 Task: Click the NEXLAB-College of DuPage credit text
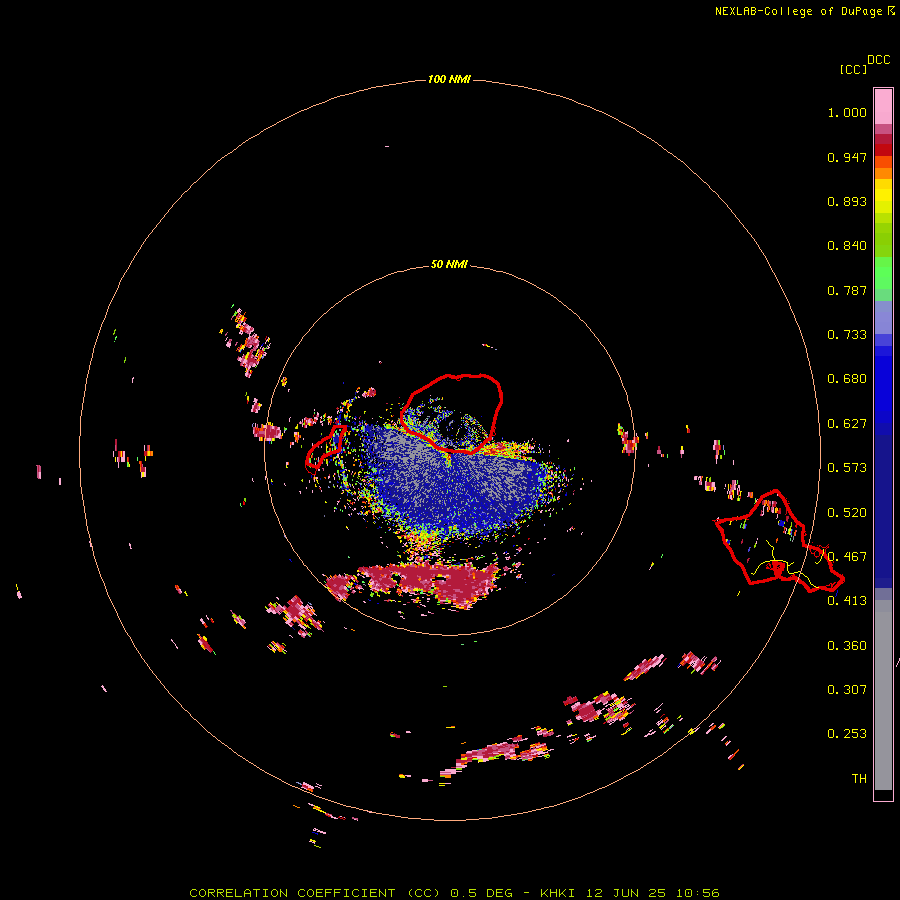pos(804,11)
